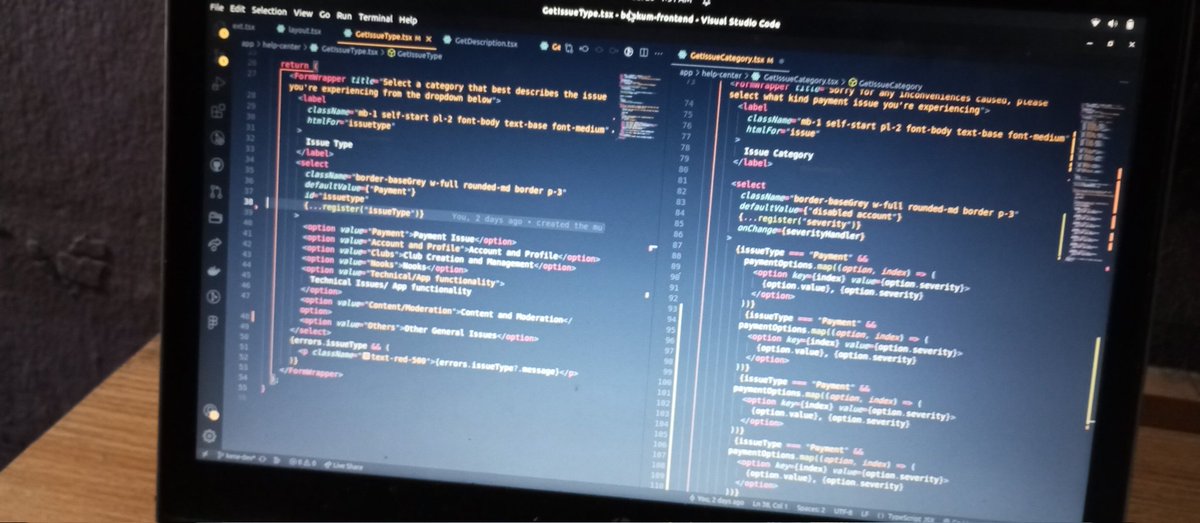Open GitHub view in the activity bar

[215, 163]
